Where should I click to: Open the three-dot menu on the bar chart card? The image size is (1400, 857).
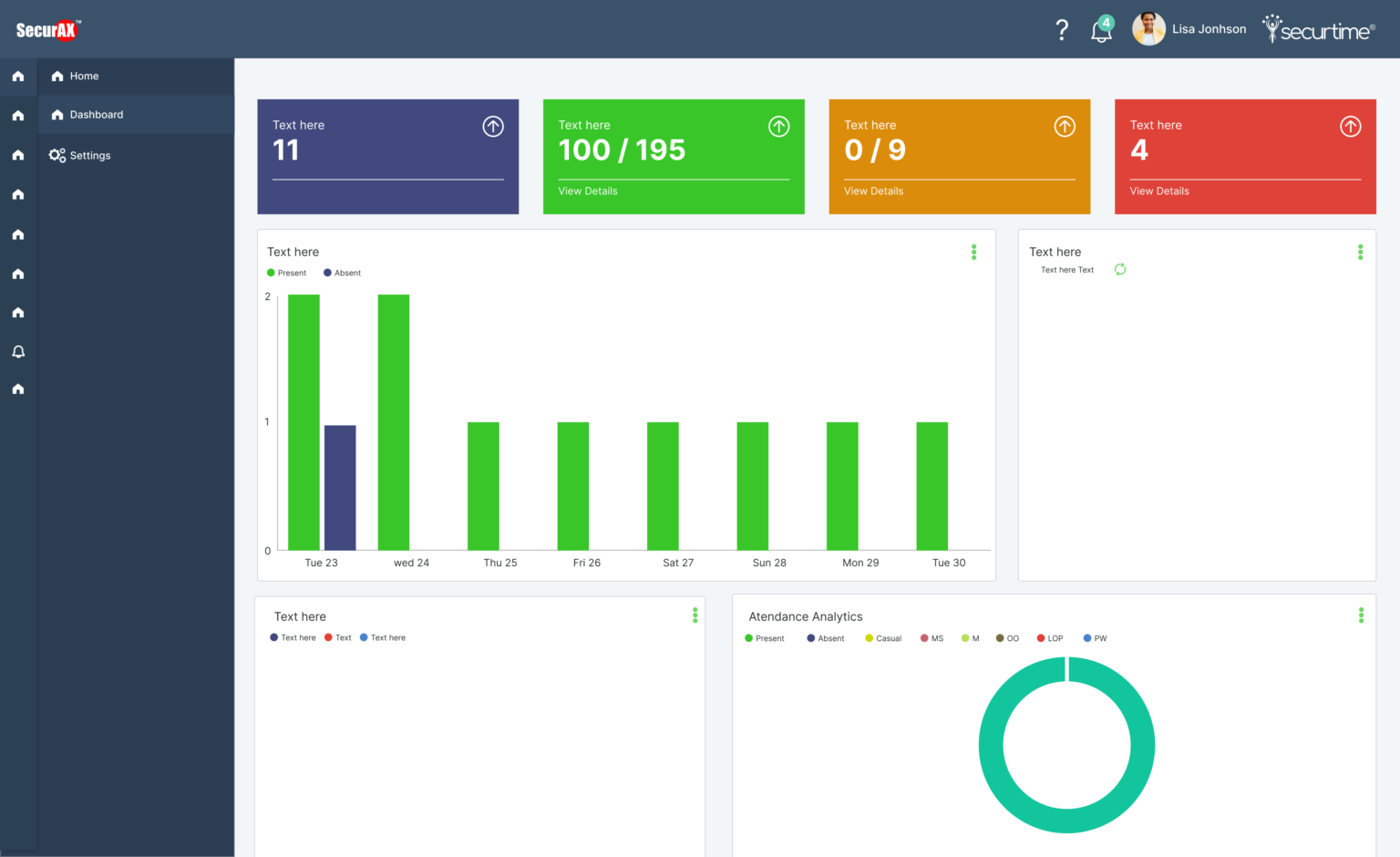coord(973,252)
